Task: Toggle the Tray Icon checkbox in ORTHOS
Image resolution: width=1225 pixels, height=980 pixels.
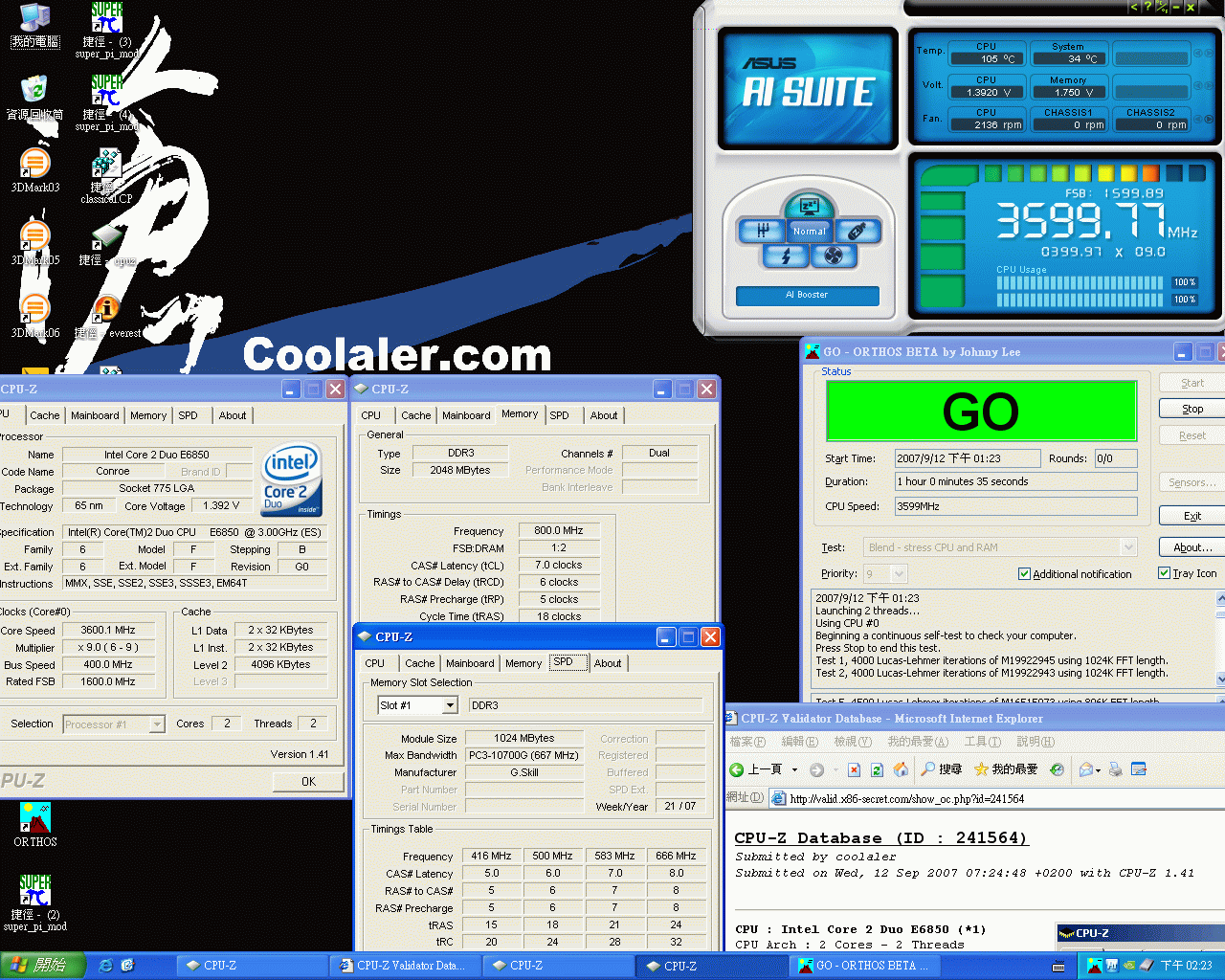Action: coord(1164,573)
